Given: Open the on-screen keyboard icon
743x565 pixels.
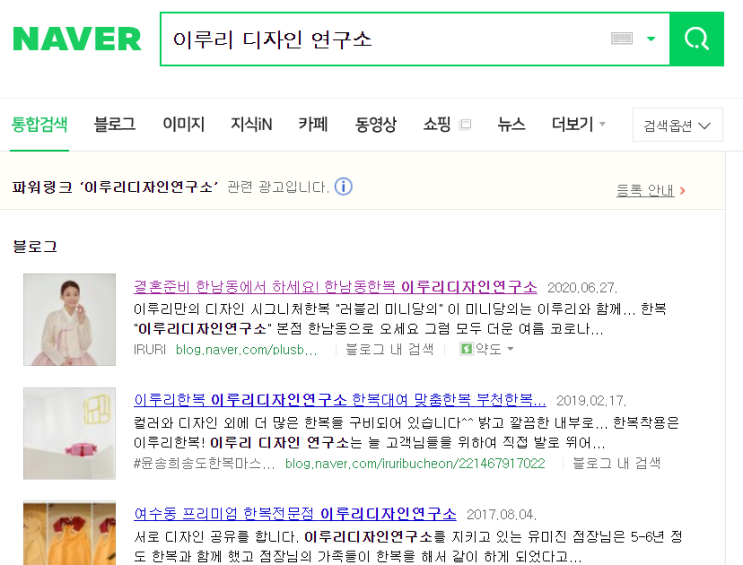Looking at the screenshot, I should pos(622,38).
